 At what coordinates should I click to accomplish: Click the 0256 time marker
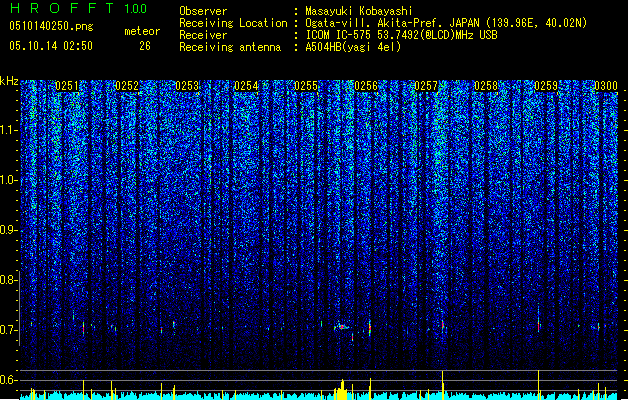point(366,86)
